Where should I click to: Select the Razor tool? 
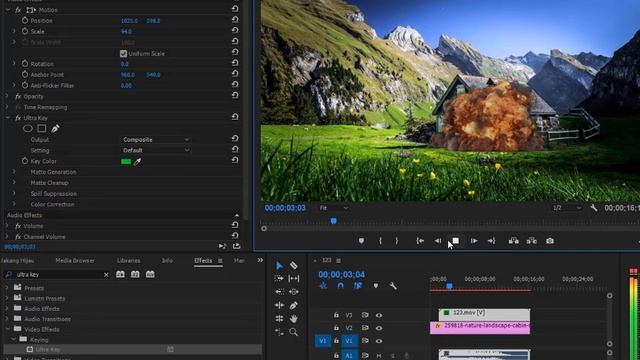[293, 266]
